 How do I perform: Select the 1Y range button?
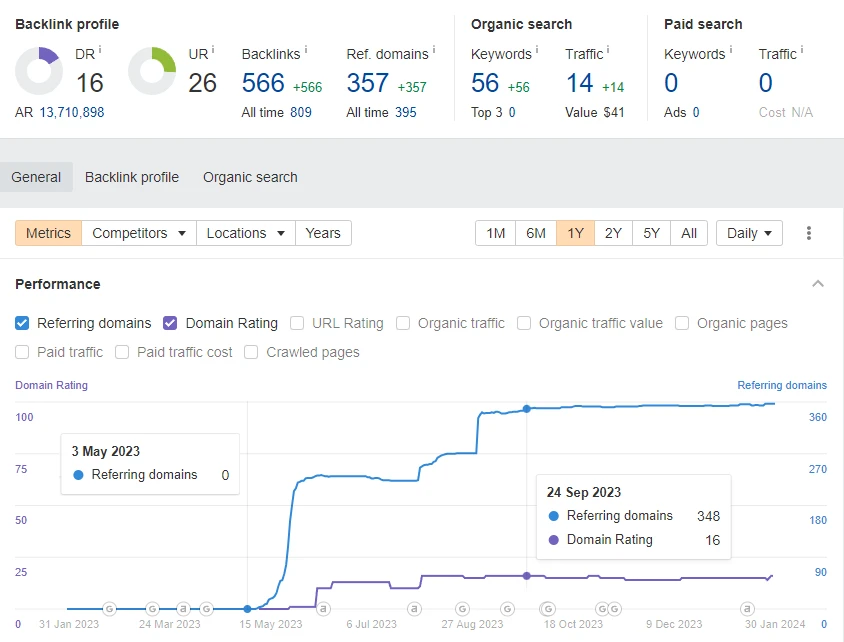coord(575,233)
